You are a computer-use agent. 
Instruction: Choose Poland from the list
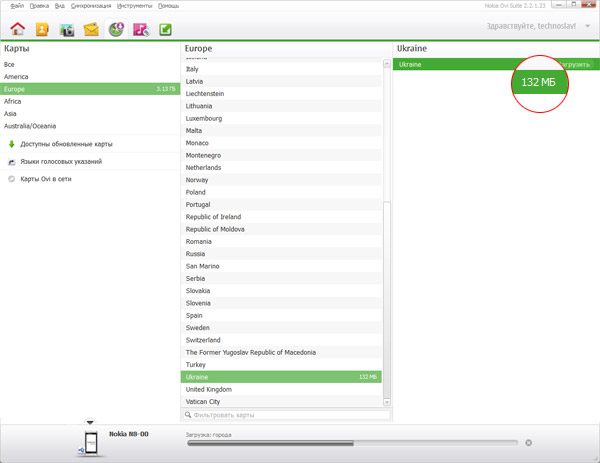click(281, 192)
